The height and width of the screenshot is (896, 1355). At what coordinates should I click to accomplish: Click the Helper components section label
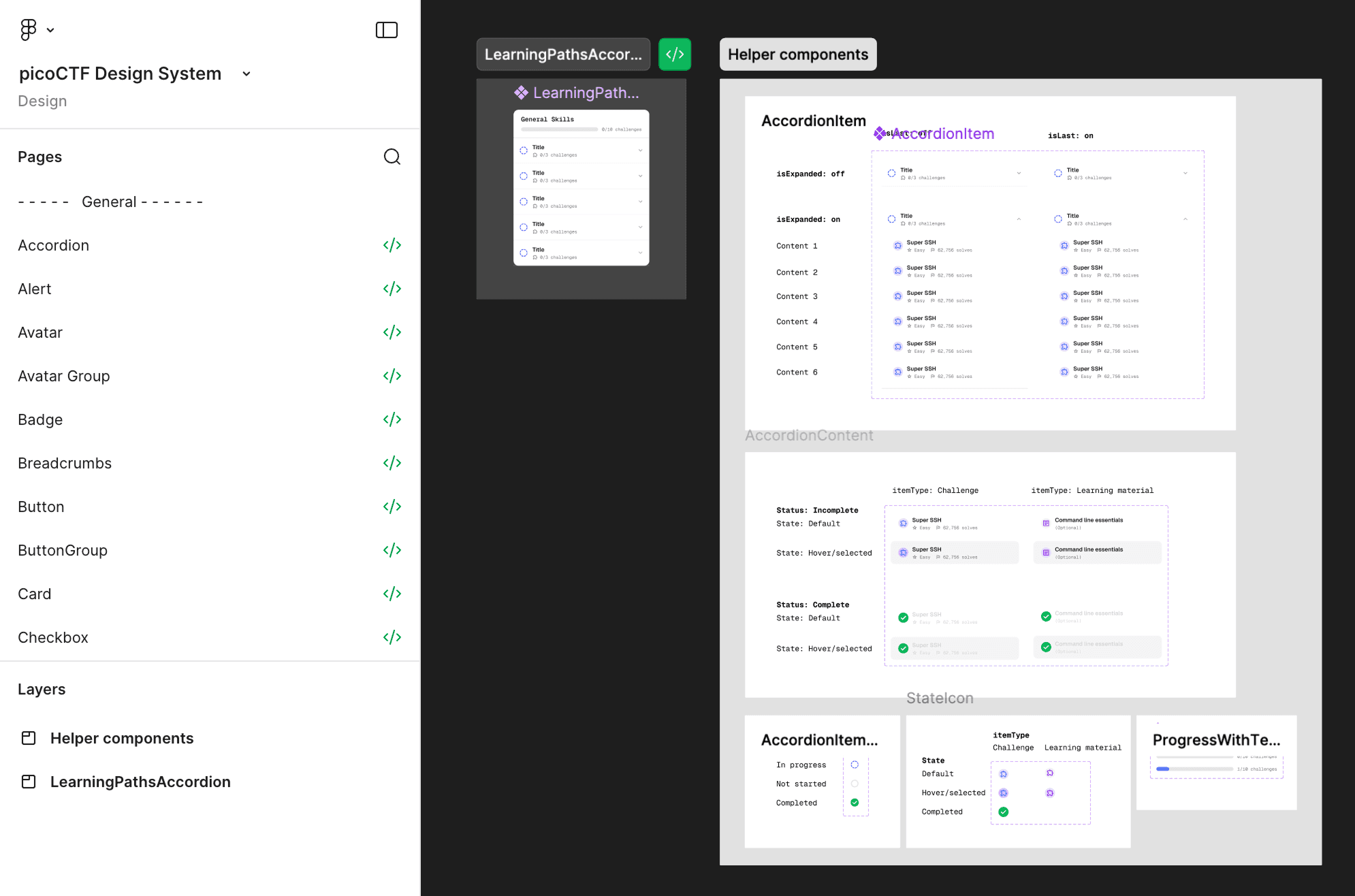pos(797,54)
